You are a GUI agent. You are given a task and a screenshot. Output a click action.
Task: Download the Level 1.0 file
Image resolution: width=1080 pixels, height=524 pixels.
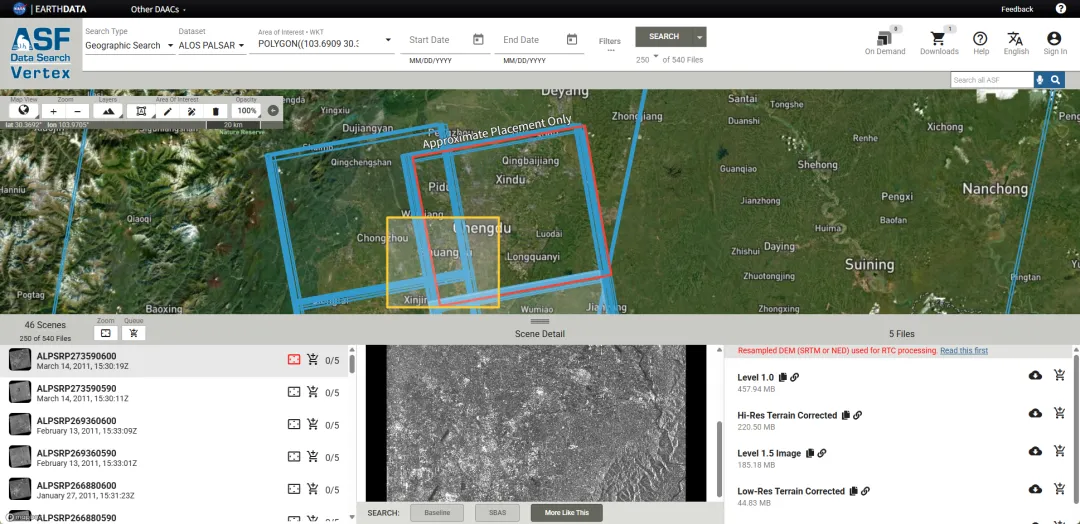(x=1035, y=375)
